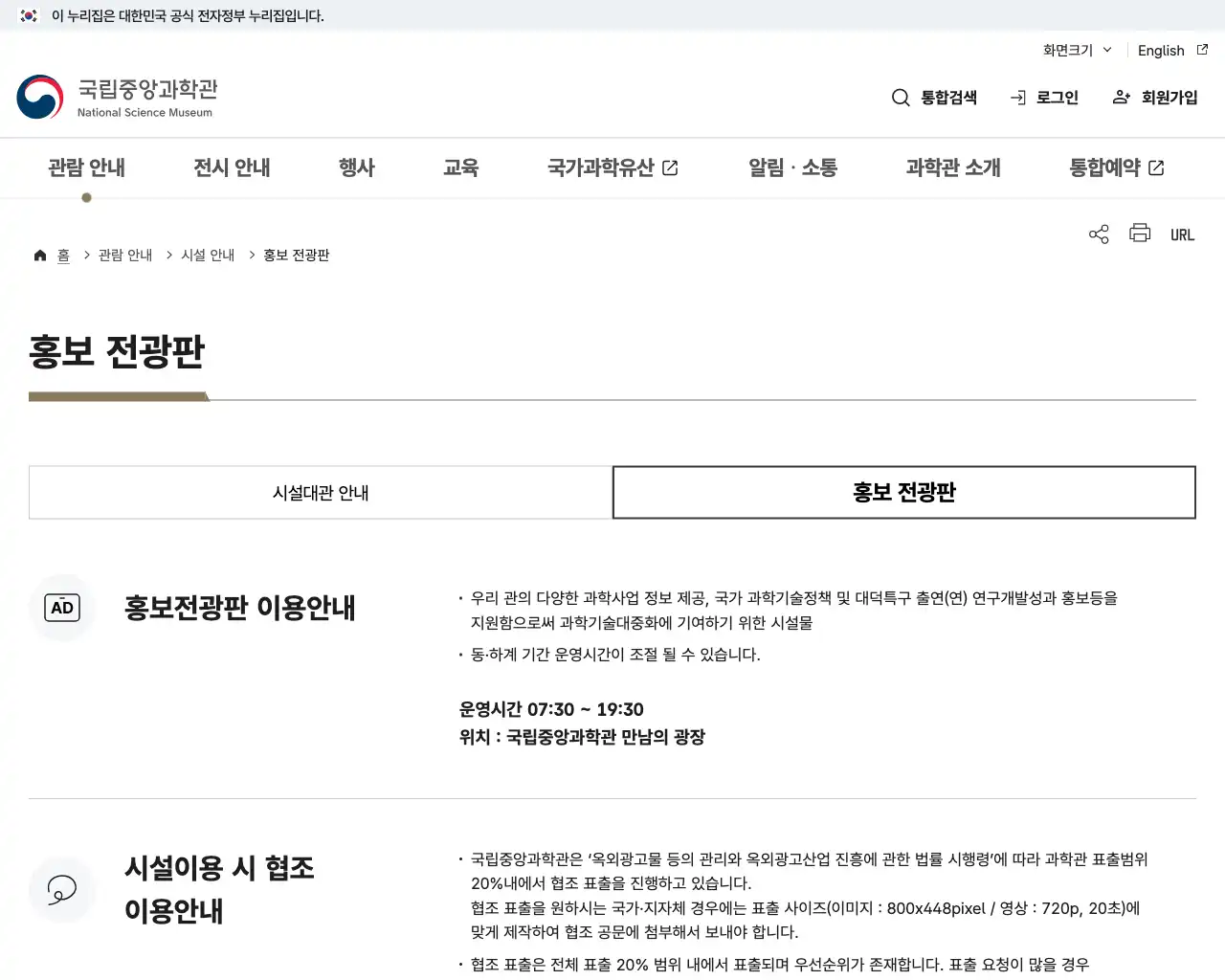Click the 회원가입 person icon
The image size is (1225, 980).
coord(1120,97)
